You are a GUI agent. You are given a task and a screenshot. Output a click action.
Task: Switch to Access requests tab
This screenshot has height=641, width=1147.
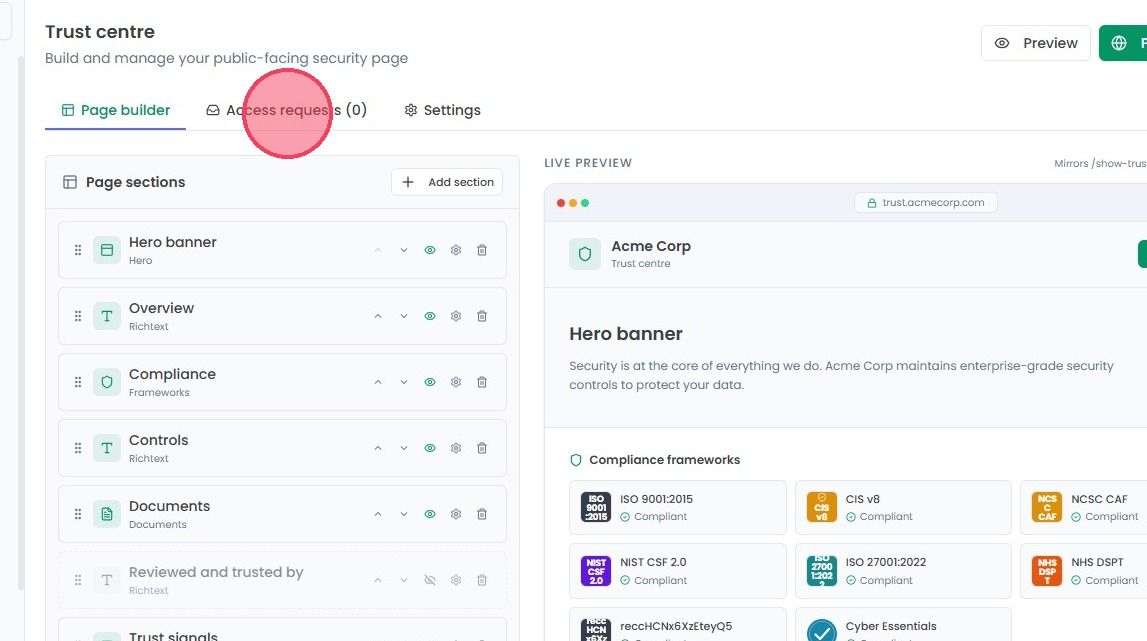(x=286, y=110)
